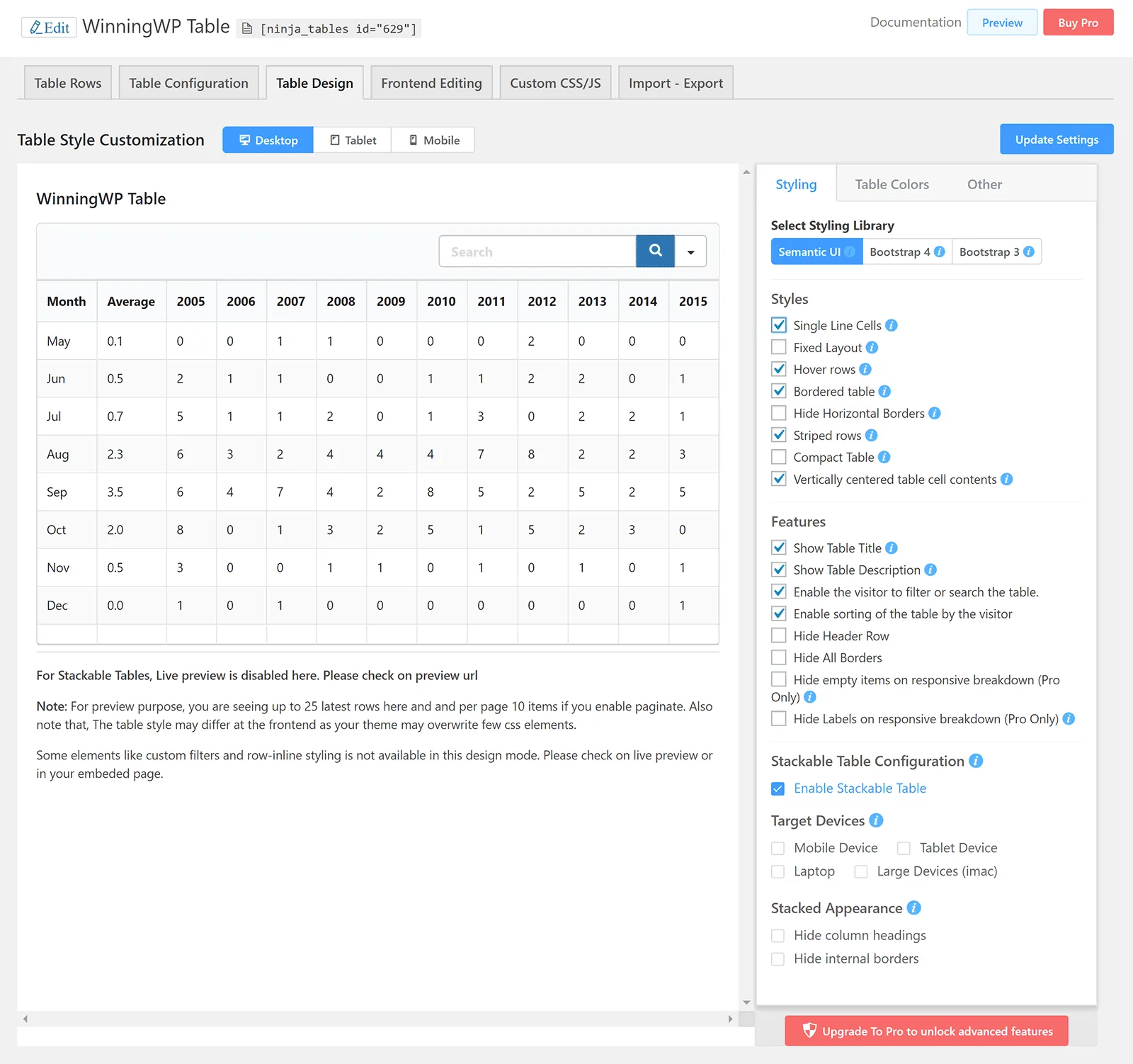This screenshot has width=1133, height=1064.
Task: Click horizontal scrollbar right arrow
Action: [x=730, y=1019]
